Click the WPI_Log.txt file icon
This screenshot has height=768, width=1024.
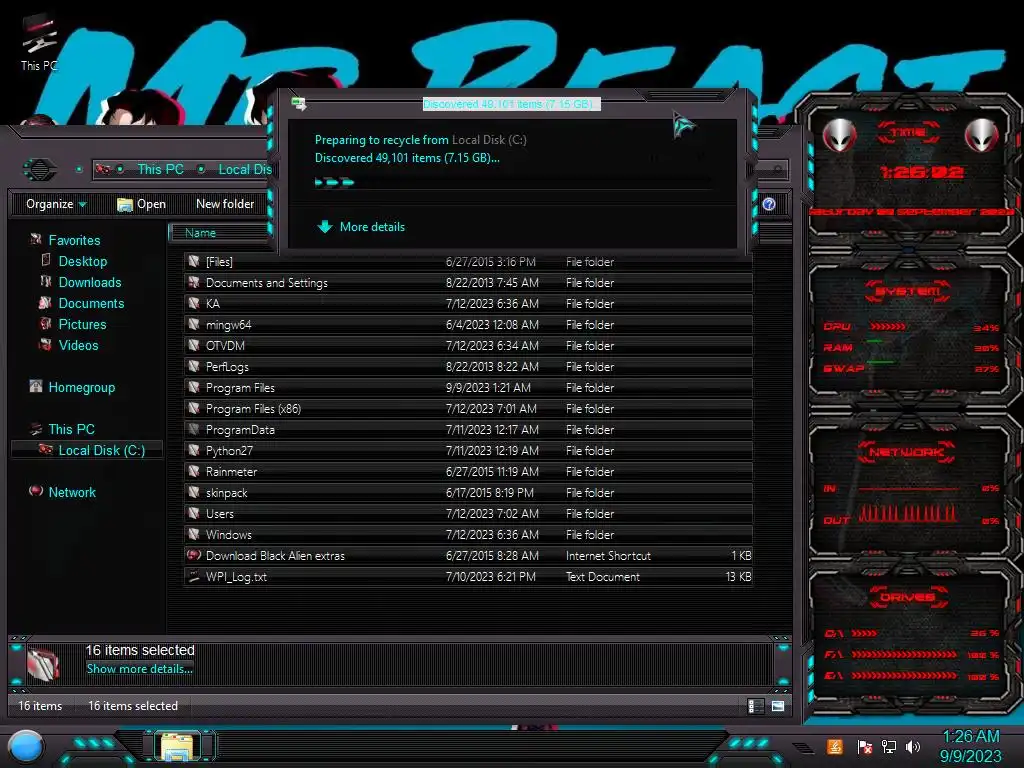[194, 576]
